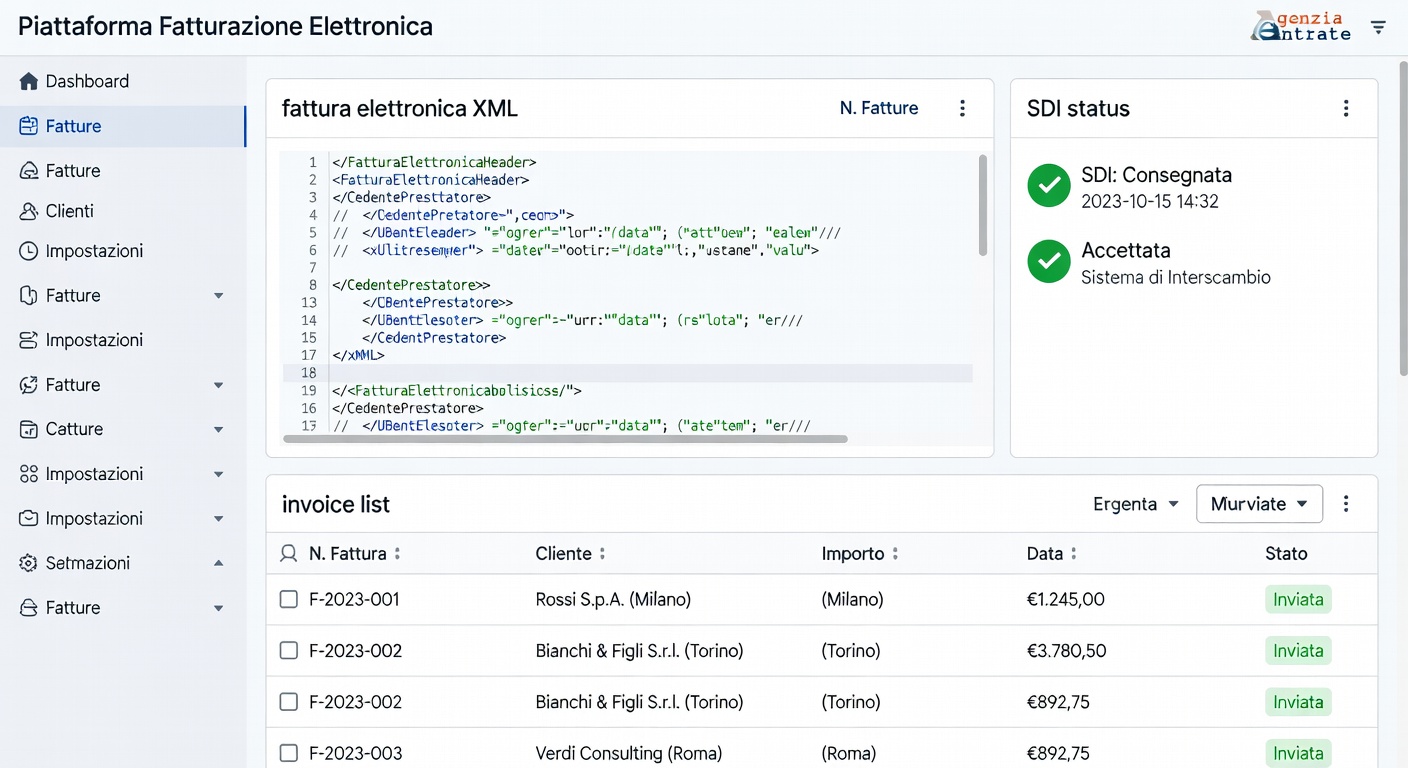The width and height of the screenshot is (1408, 768).
Task: Click the Setmazioni gear icon
Action: point(29,563)
